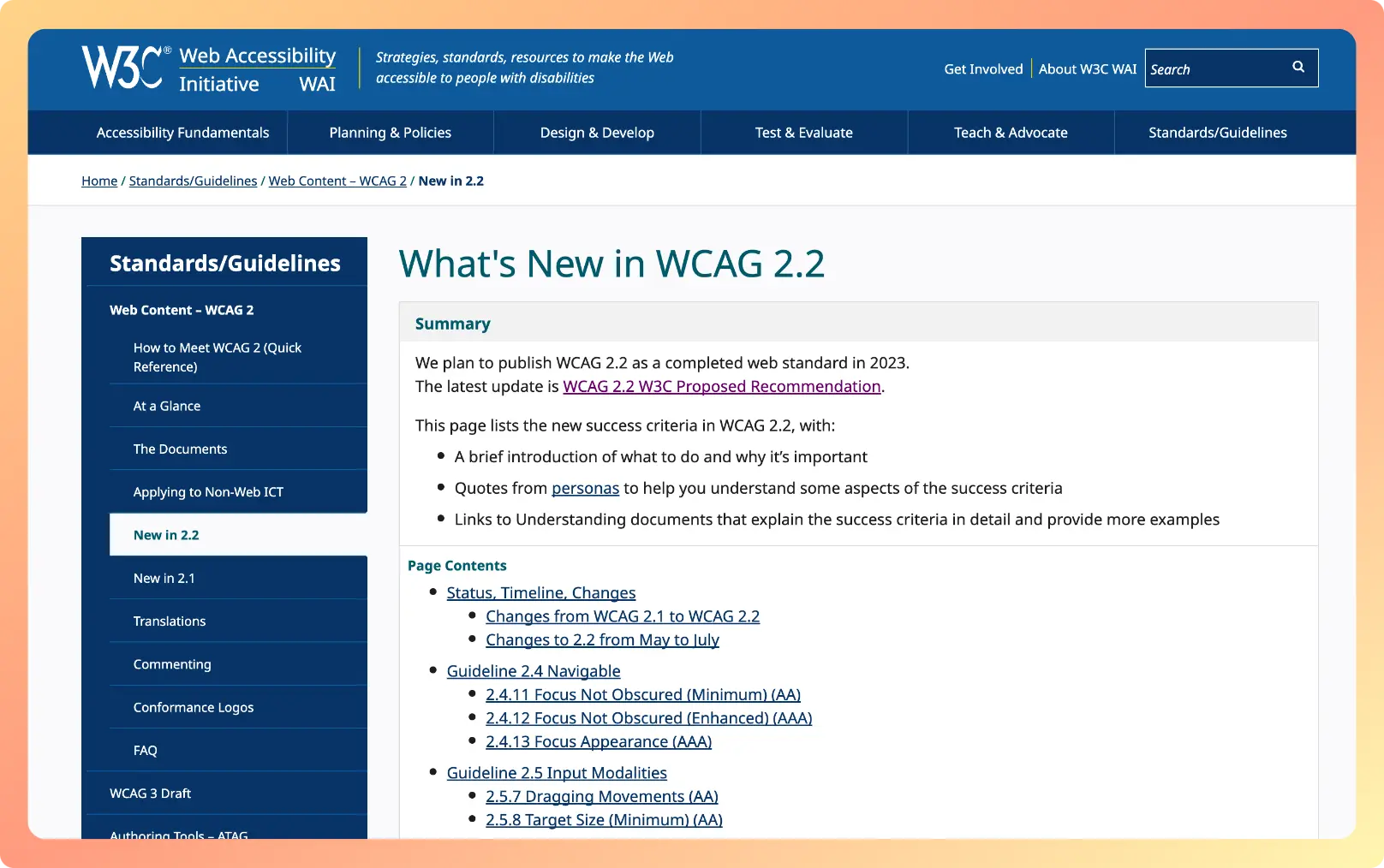Image resolution: width=1384 pixels, height=868 pixels.
Task: Type in the Search input field
Action: click(1214, 69)
